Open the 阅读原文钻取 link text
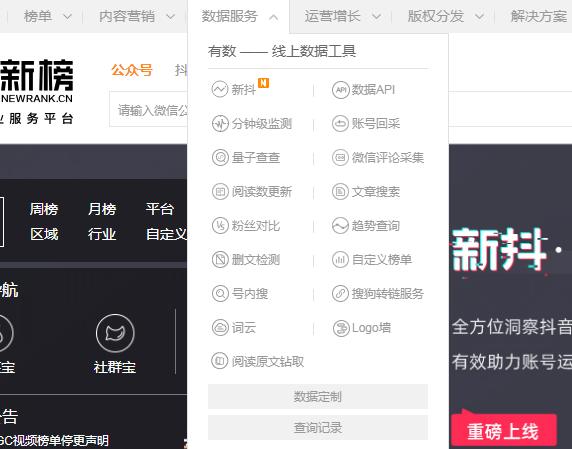Viewport: 572px width, 449px height. tap(268, 361)
